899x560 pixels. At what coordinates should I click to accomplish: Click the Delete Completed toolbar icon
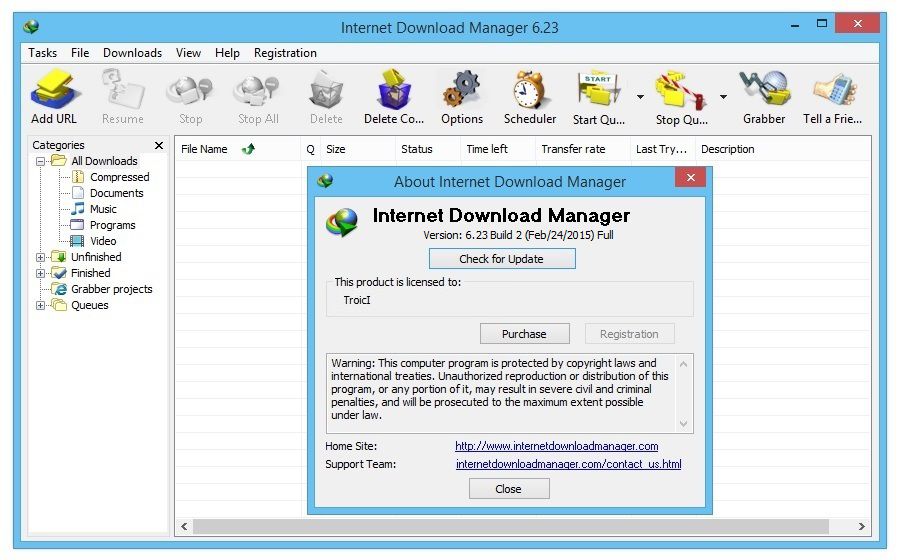394,89
